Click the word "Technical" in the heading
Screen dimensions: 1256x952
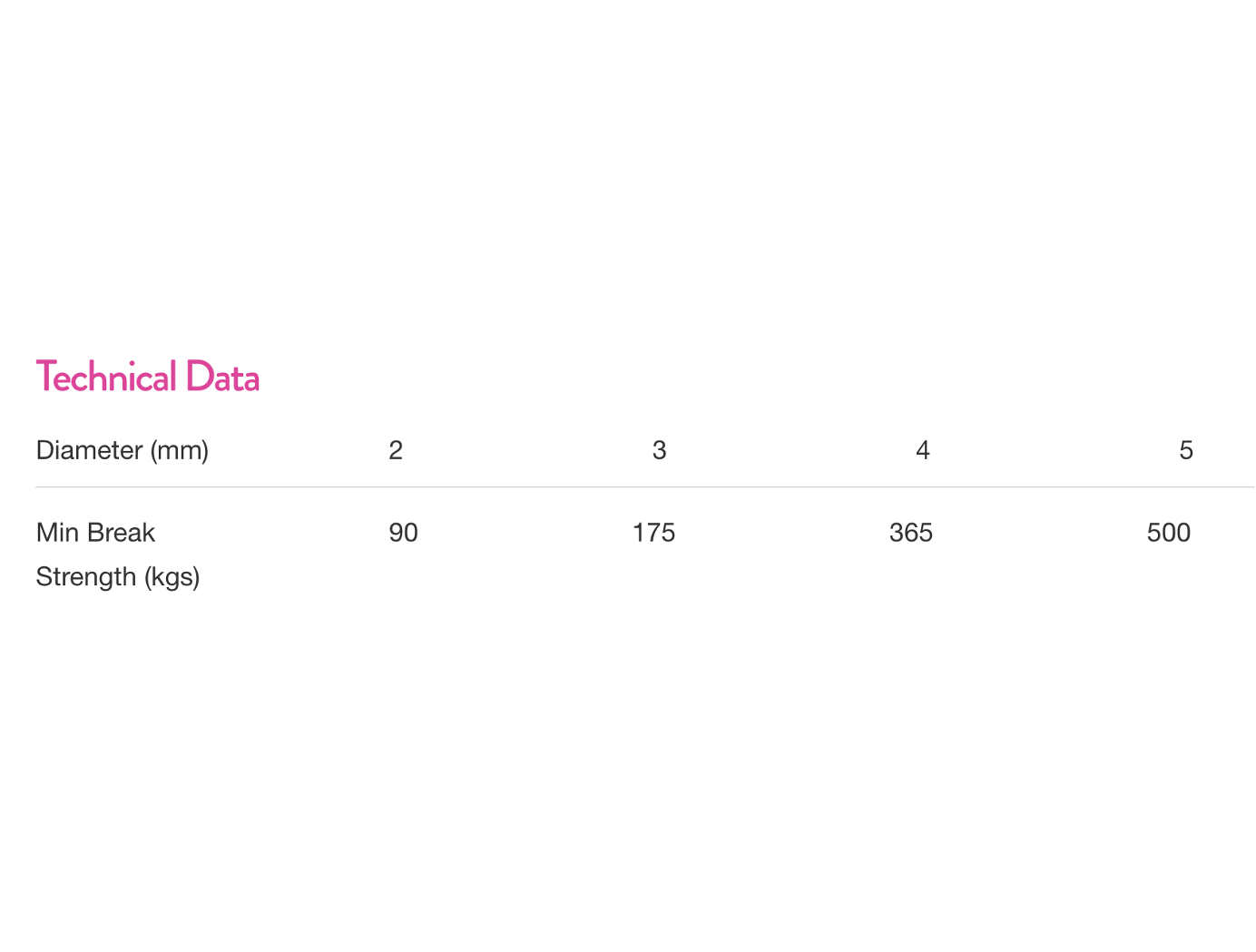[106, 378]
